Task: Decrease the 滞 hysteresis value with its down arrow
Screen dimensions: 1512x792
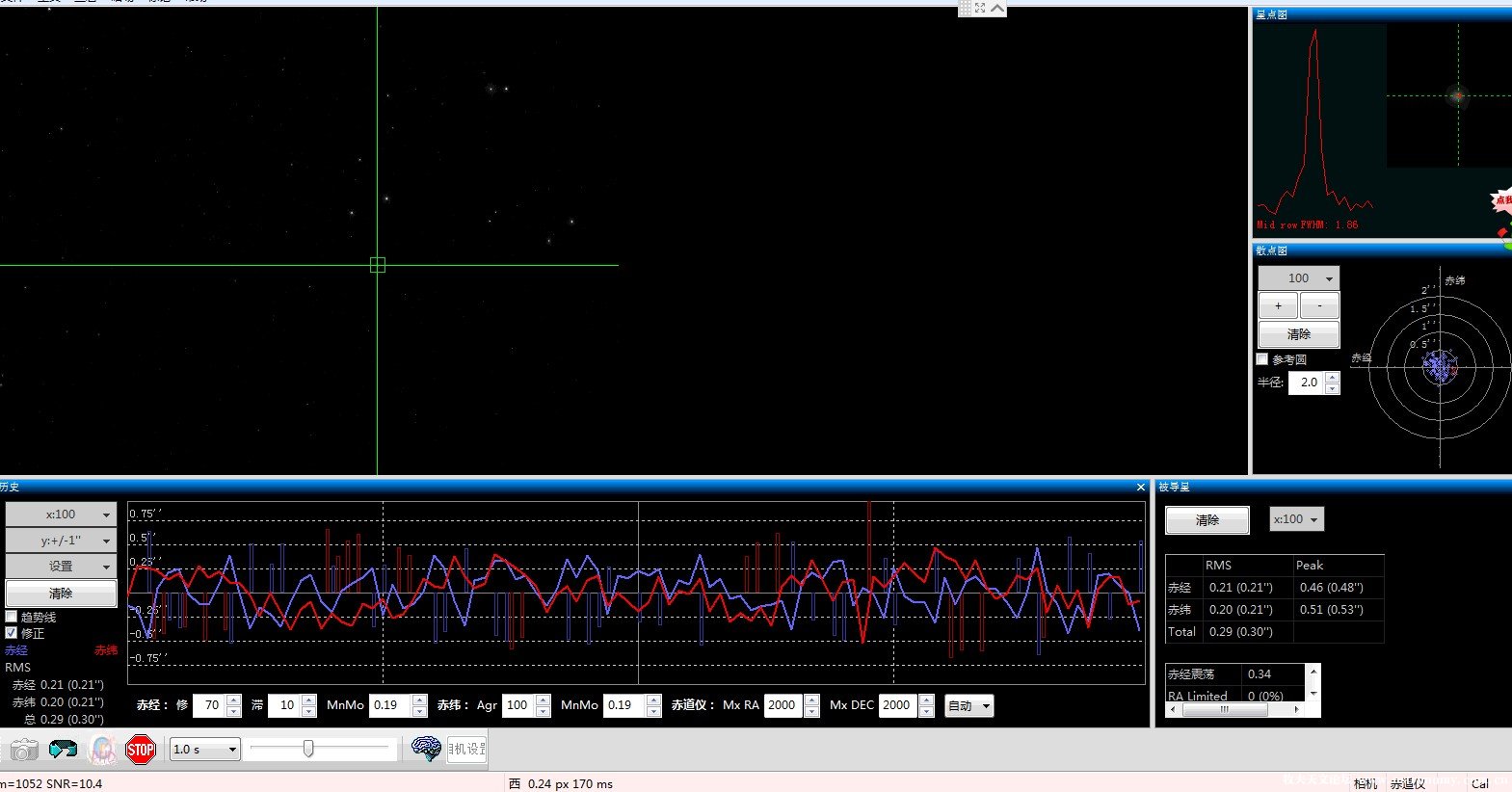Action: tap(308, 711)
